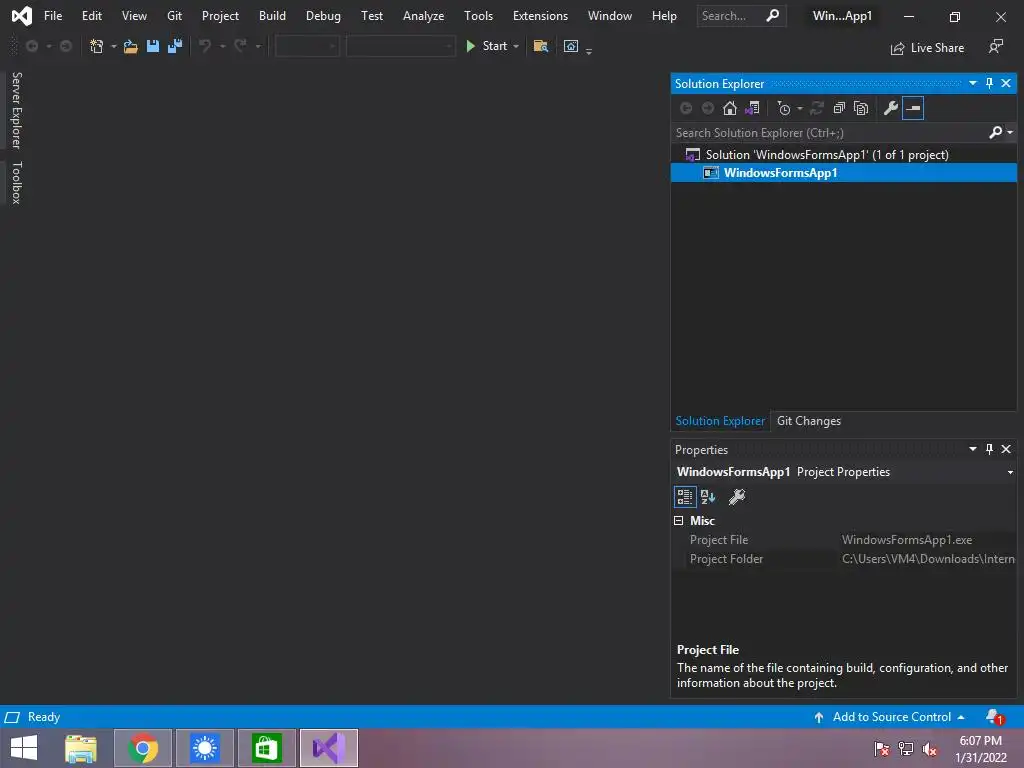Open Properties wrench in Solution Explorer toolbar
The height and width of the screenshot is (768, 1024).
891,108
